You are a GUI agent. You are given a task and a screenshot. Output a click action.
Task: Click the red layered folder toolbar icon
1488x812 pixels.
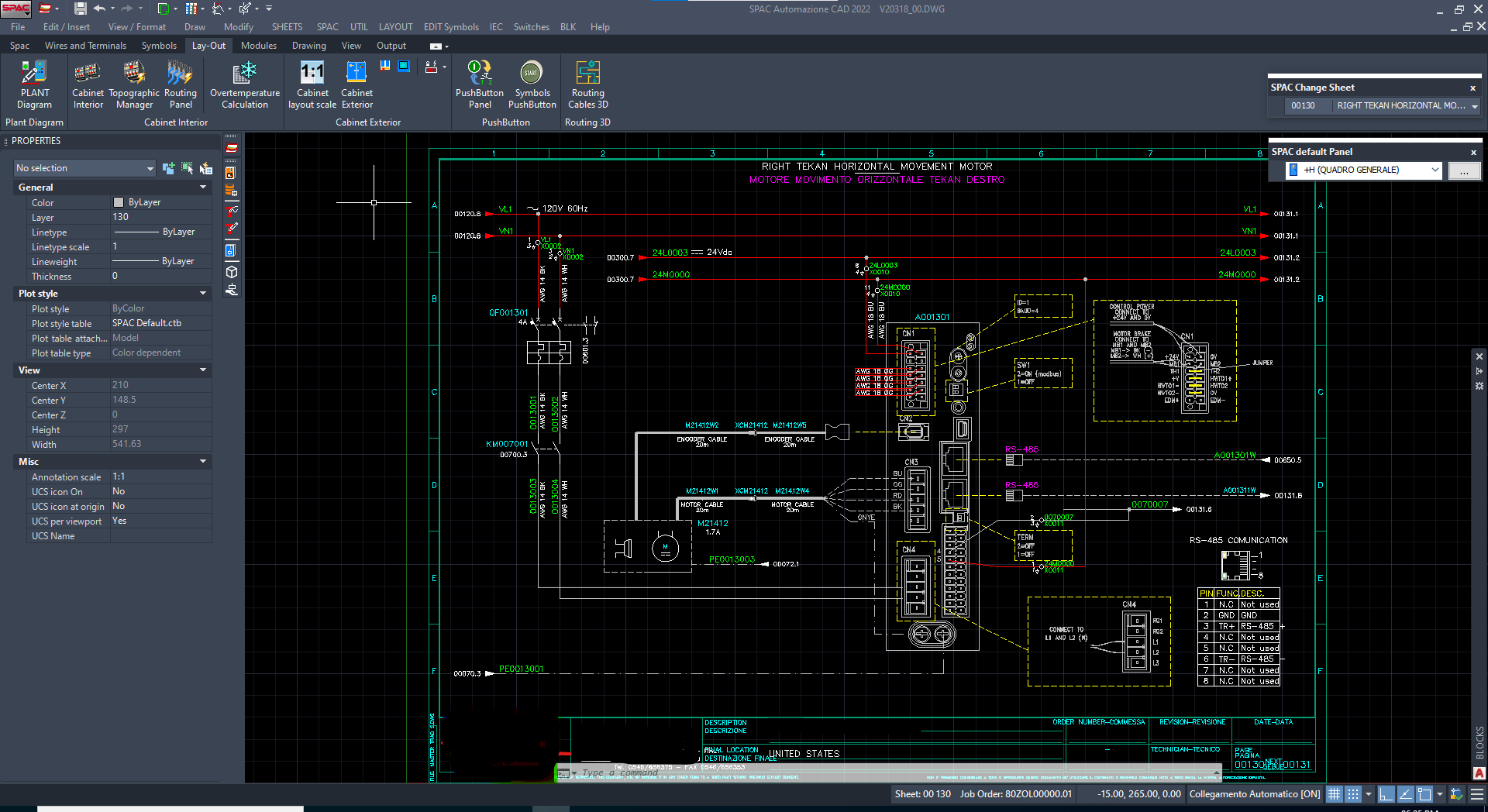tap(231, 148)
